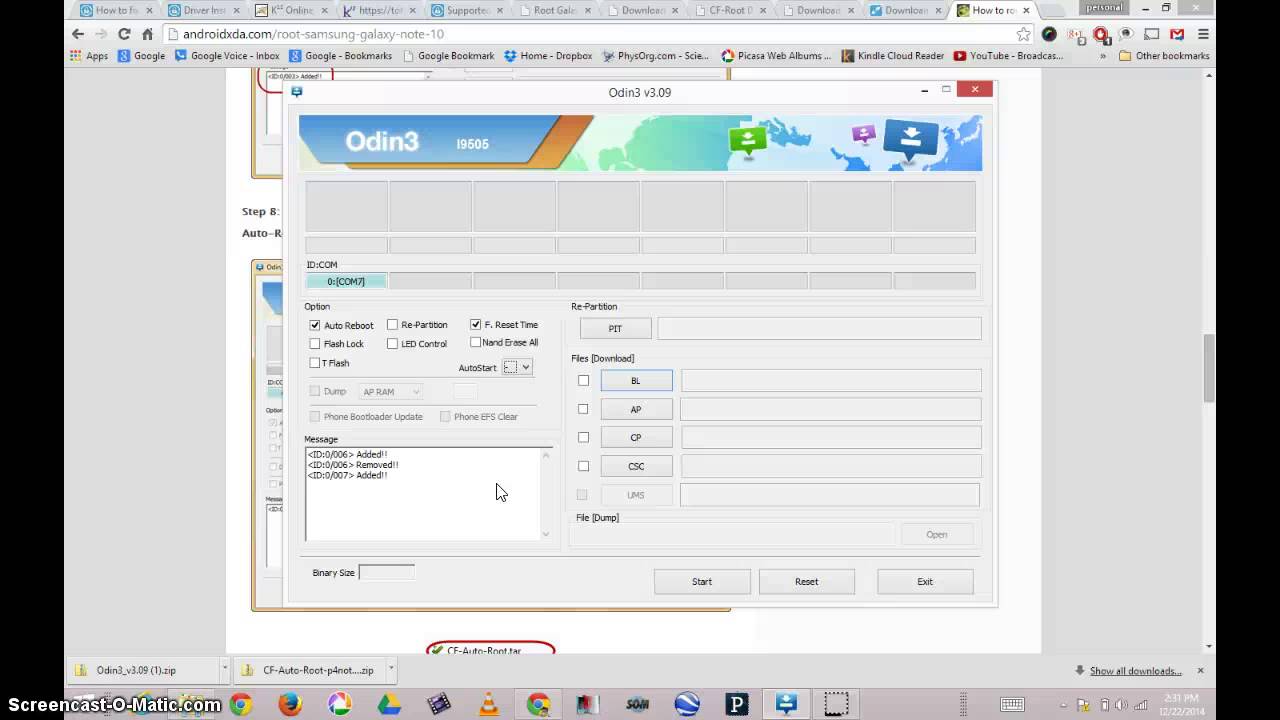Close the How to root browser tab
This screenshot has height=720, width=1280.
click(x=1026, y=10)
